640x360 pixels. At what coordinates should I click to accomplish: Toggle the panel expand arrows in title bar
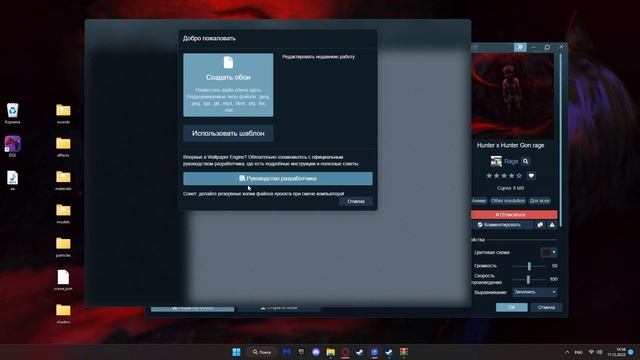click(520, 47)
